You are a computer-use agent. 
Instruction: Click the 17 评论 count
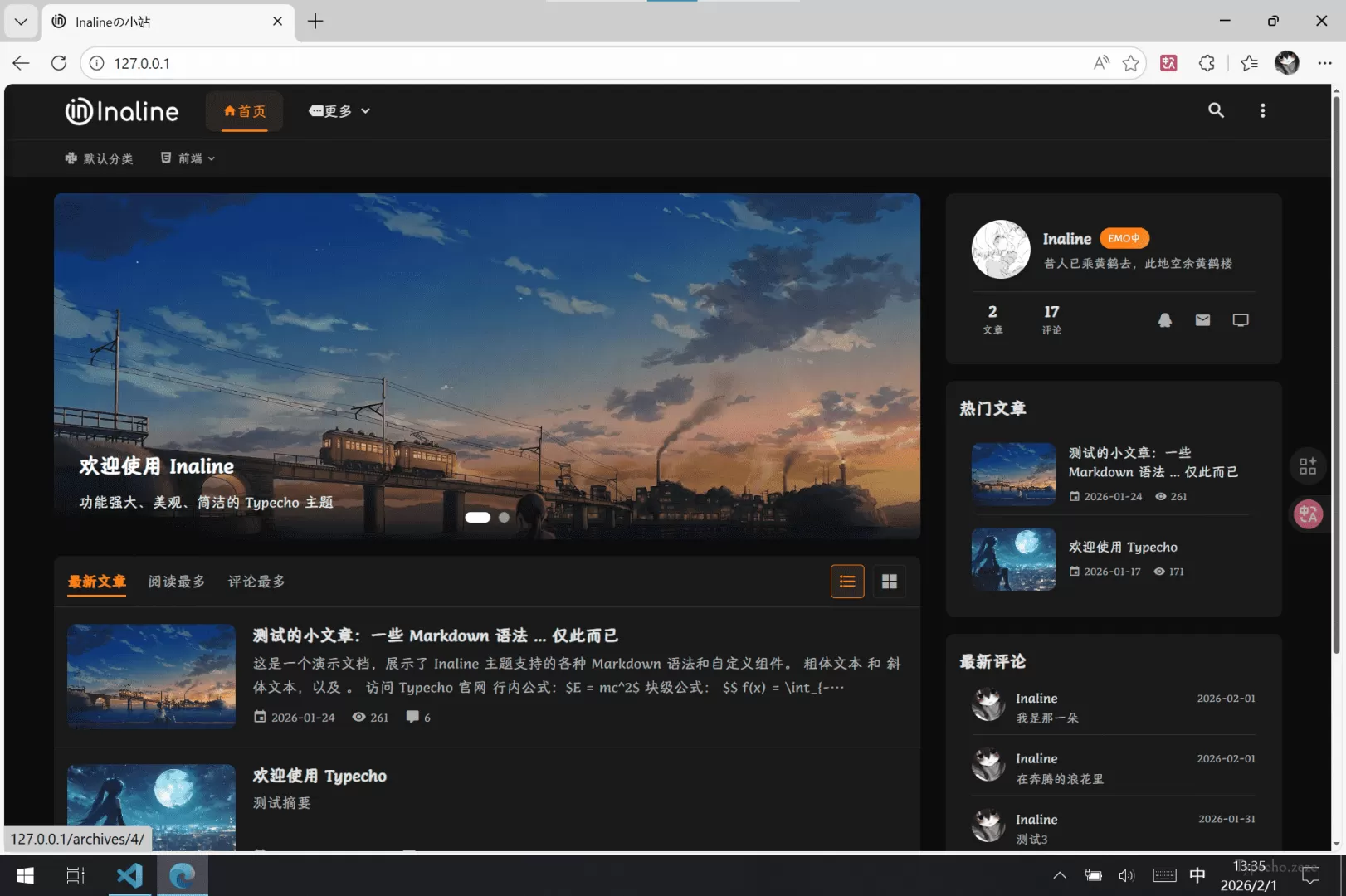tap(1051, 319)
